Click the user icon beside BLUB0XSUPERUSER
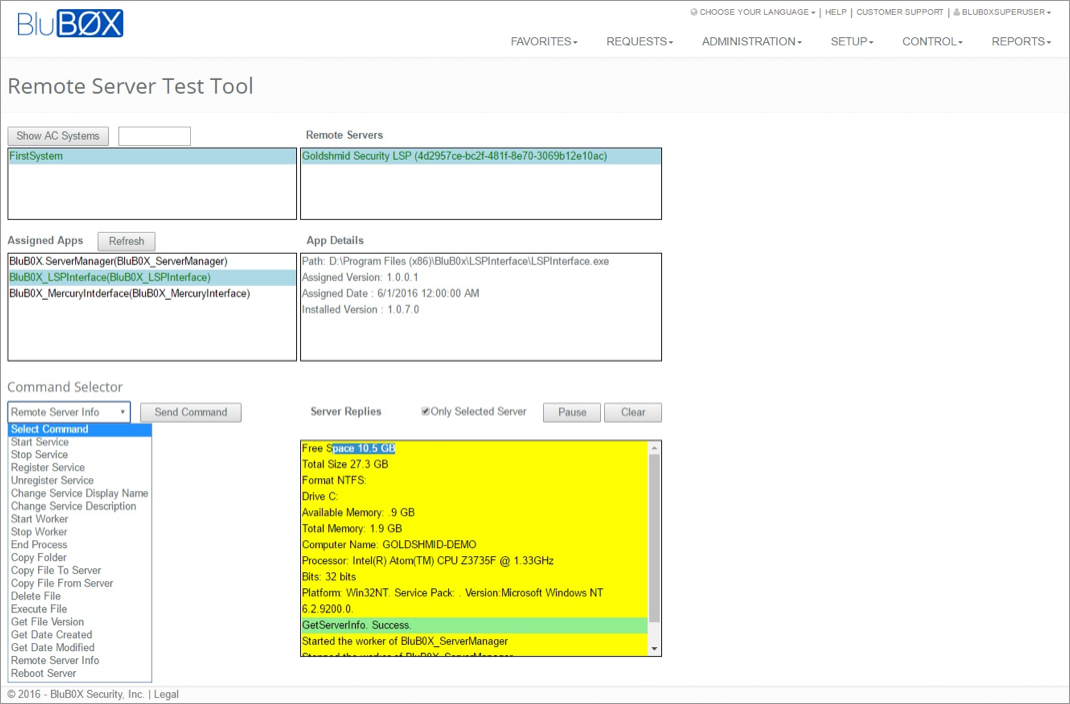Viewport: 1070px width, 704px height. click(x=956, y=13)
